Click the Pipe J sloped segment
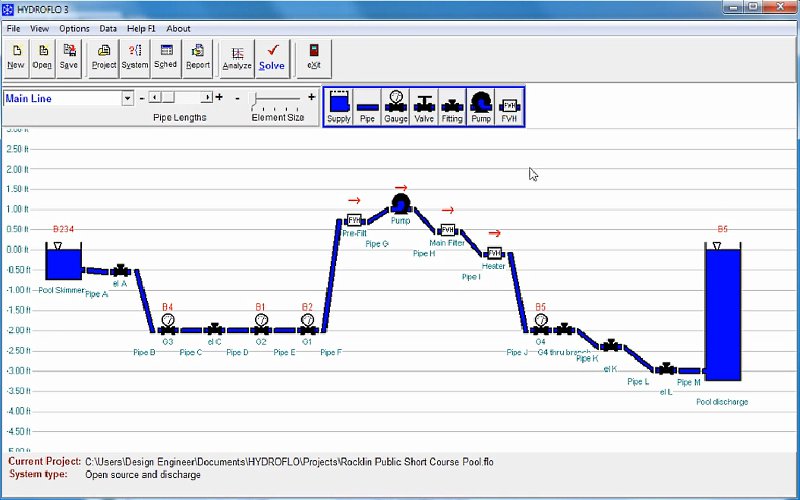800x500 pixels. [x=518, y=292]
